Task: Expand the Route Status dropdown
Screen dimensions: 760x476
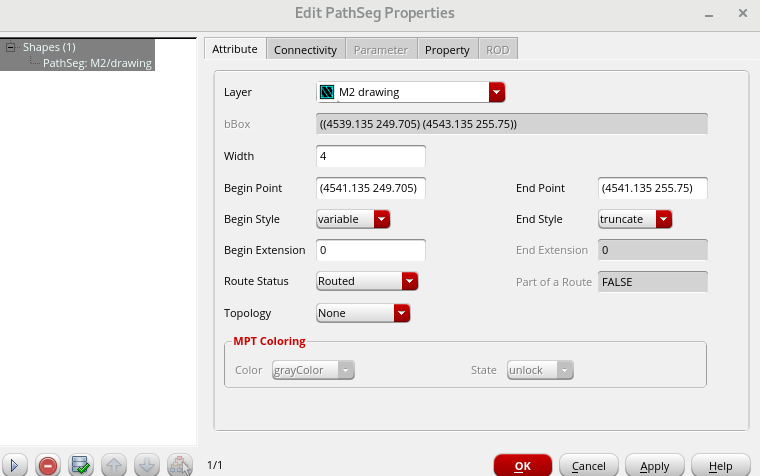Action: [409, 281]
